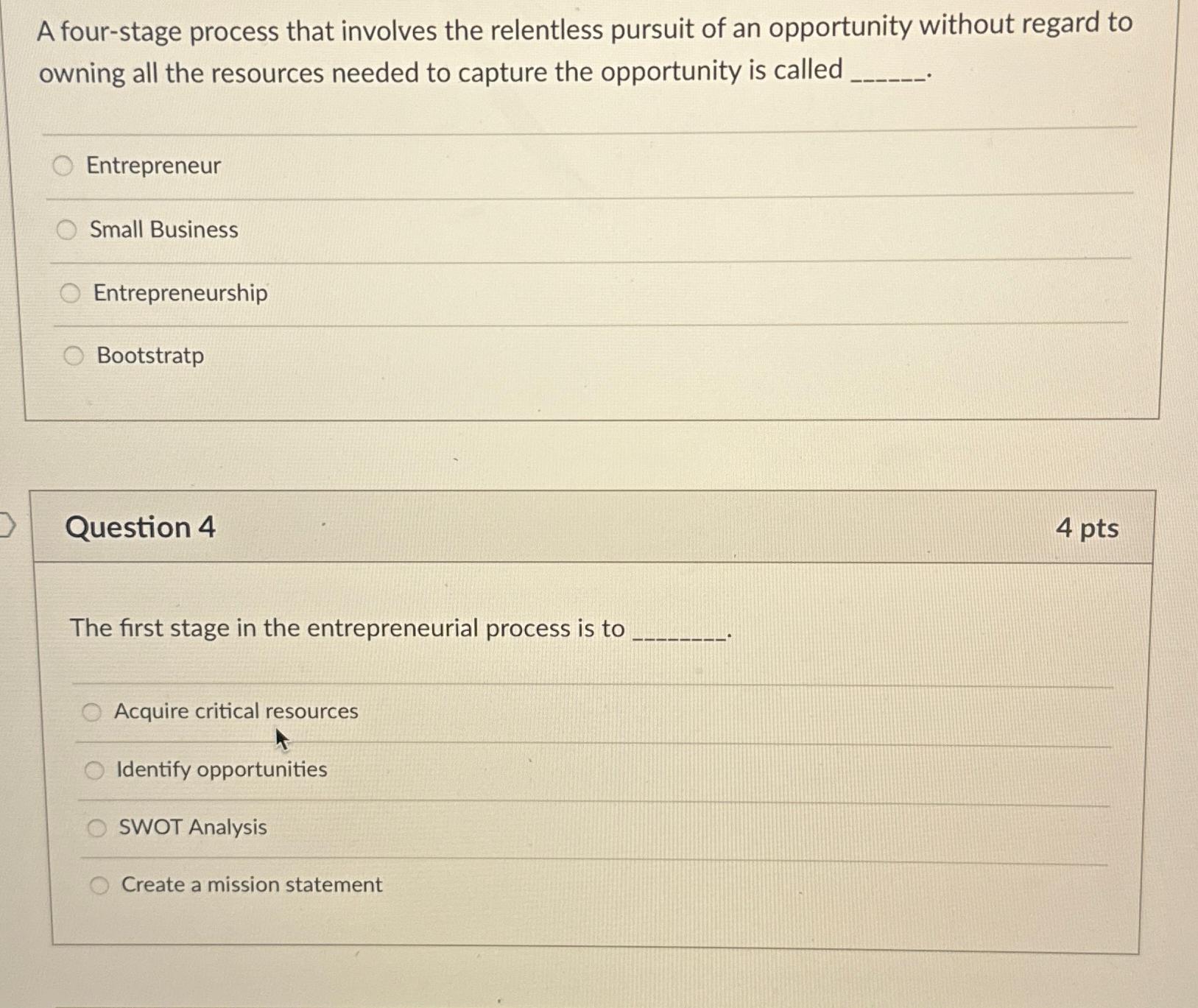Click the Identify opportunities text

pos(222,770)
